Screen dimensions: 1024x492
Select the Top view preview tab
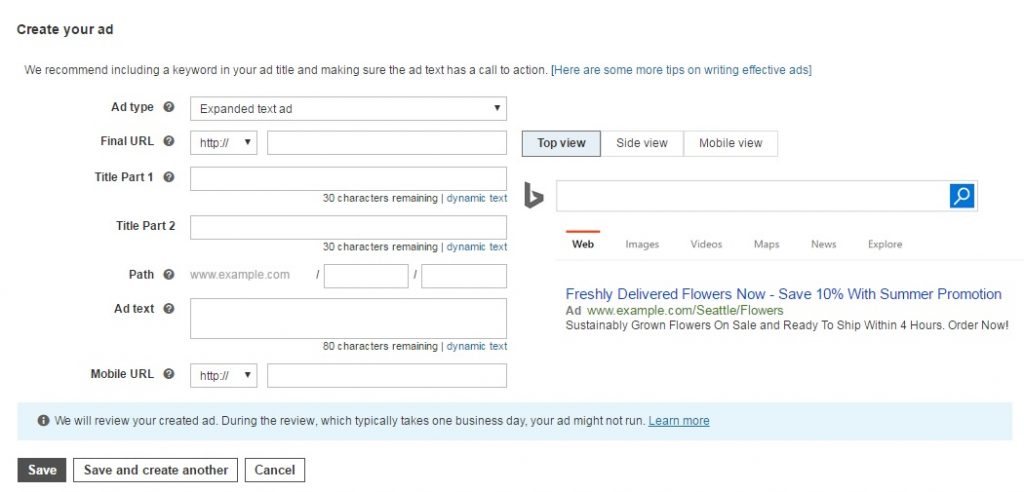pos(561,143)
